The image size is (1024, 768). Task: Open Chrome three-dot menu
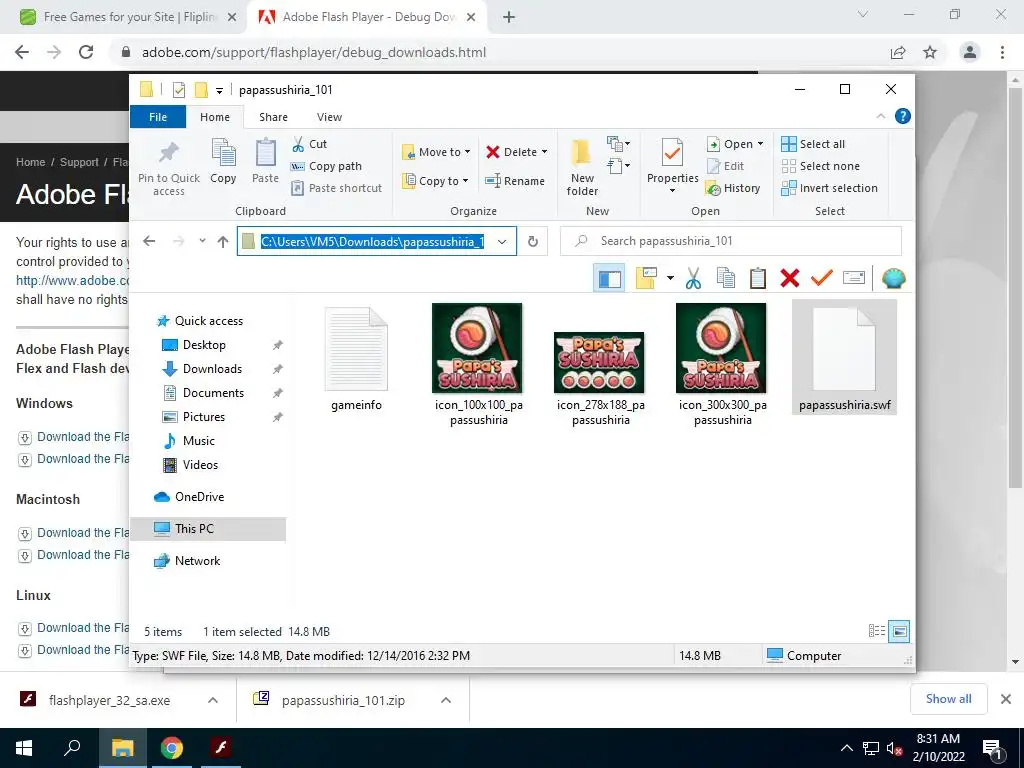pos(1002,52)
